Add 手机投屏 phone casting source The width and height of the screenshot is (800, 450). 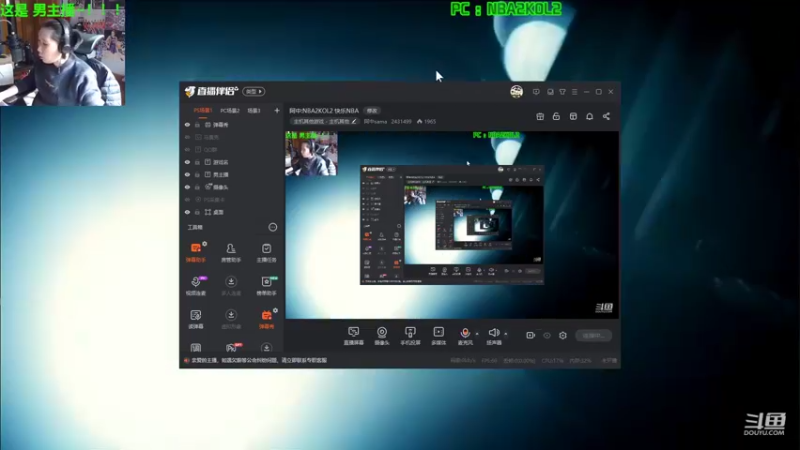pos(410,336)
